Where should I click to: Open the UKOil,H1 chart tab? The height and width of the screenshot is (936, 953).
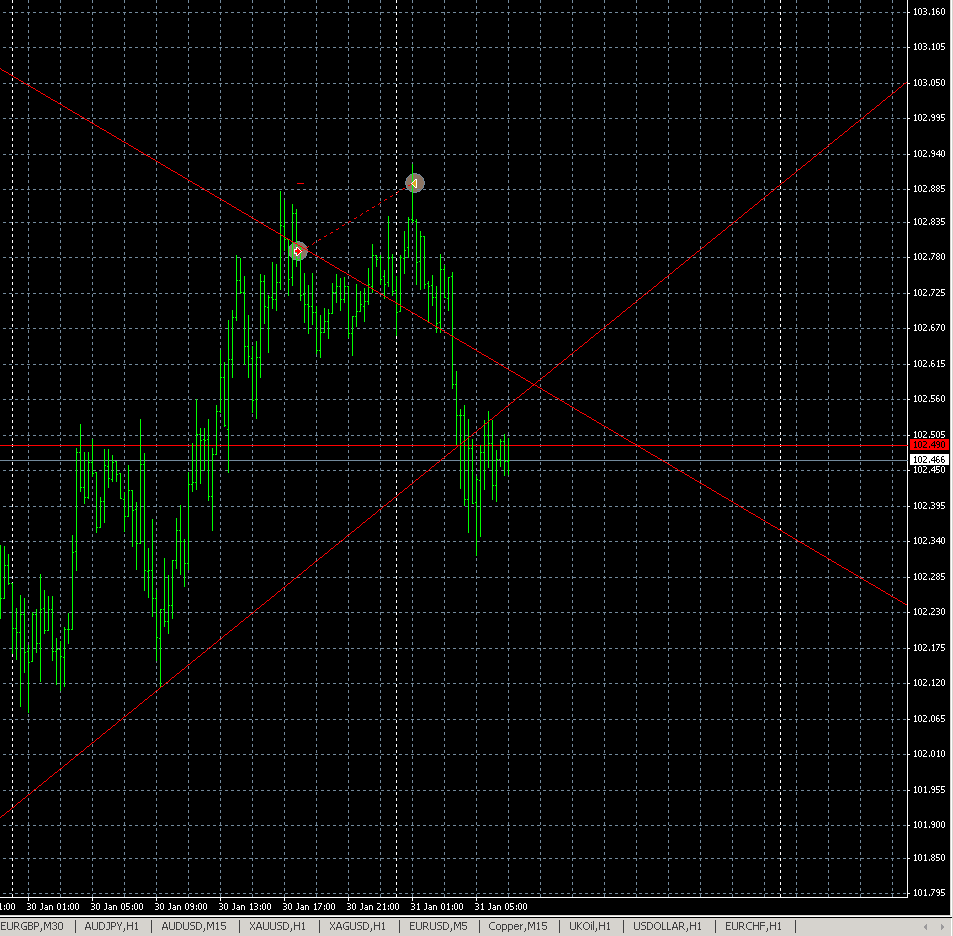click(587, 926)
